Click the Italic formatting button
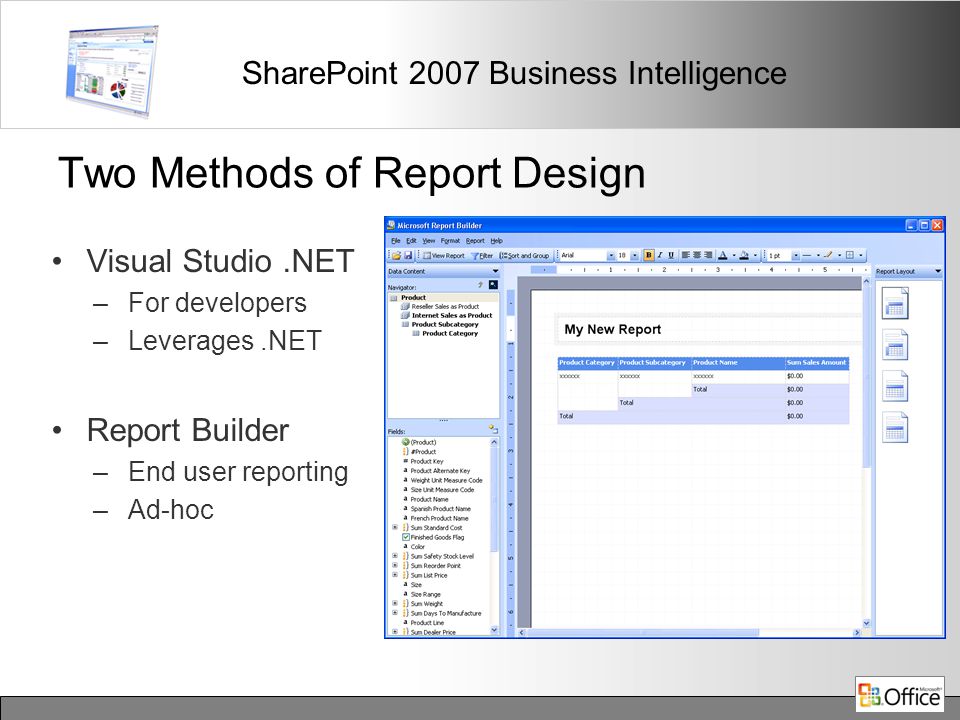Viewport: 960px width, 720px height. [x=660, y=255]
